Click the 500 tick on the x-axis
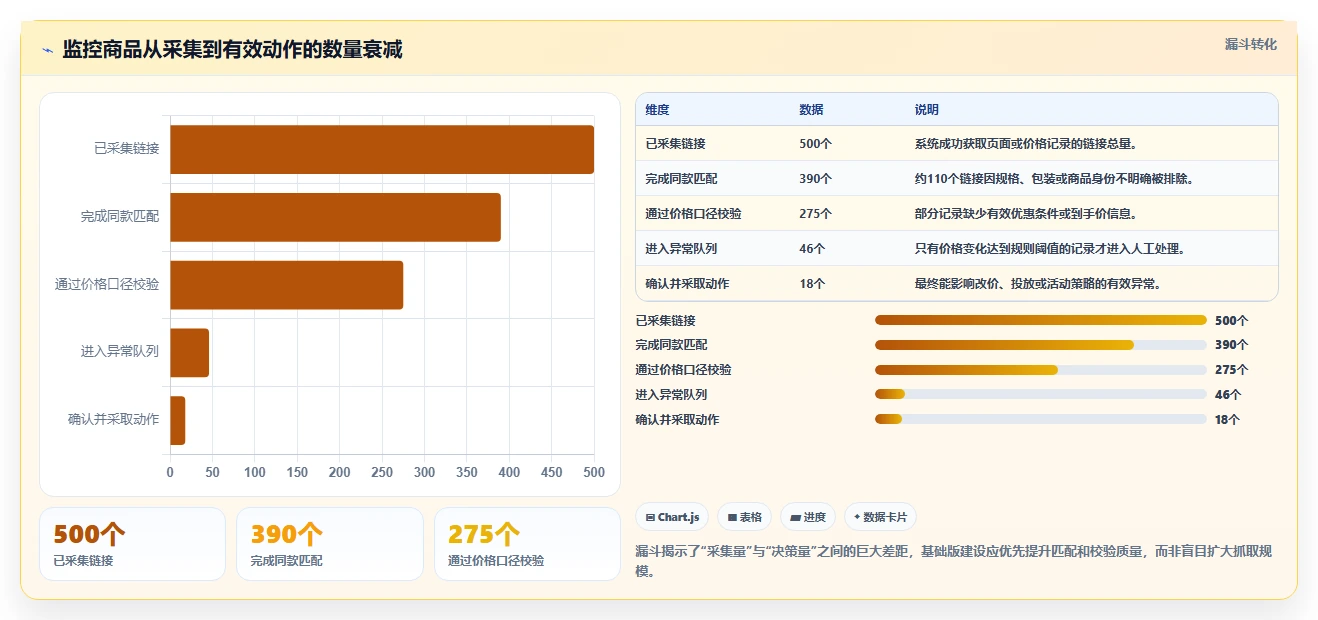 (594, 472)
